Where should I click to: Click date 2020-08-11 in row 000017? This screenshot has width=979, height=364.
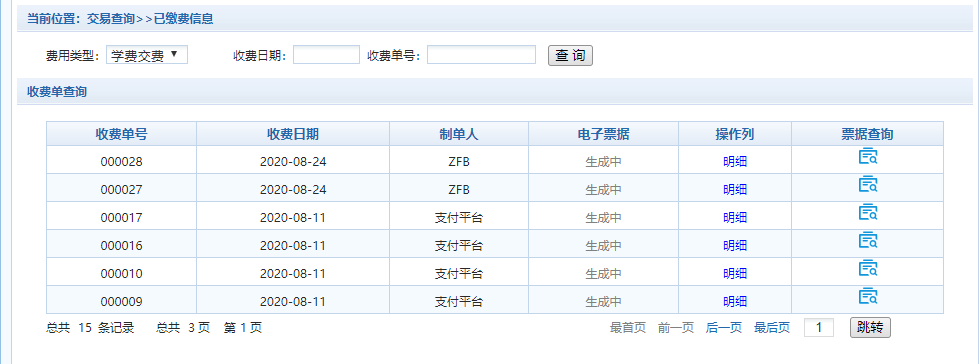click(293, 218)
